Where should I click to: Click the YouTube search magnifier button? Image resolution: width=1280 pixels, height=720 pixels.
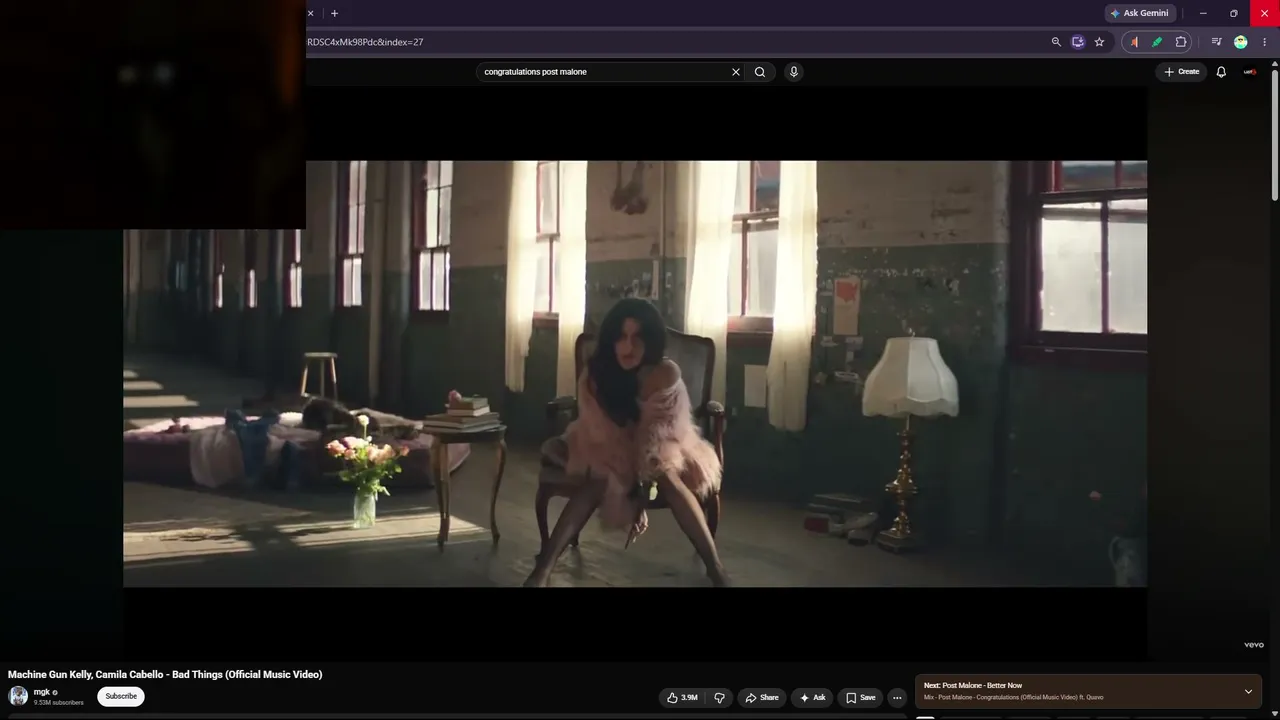[x=760, y=72]
